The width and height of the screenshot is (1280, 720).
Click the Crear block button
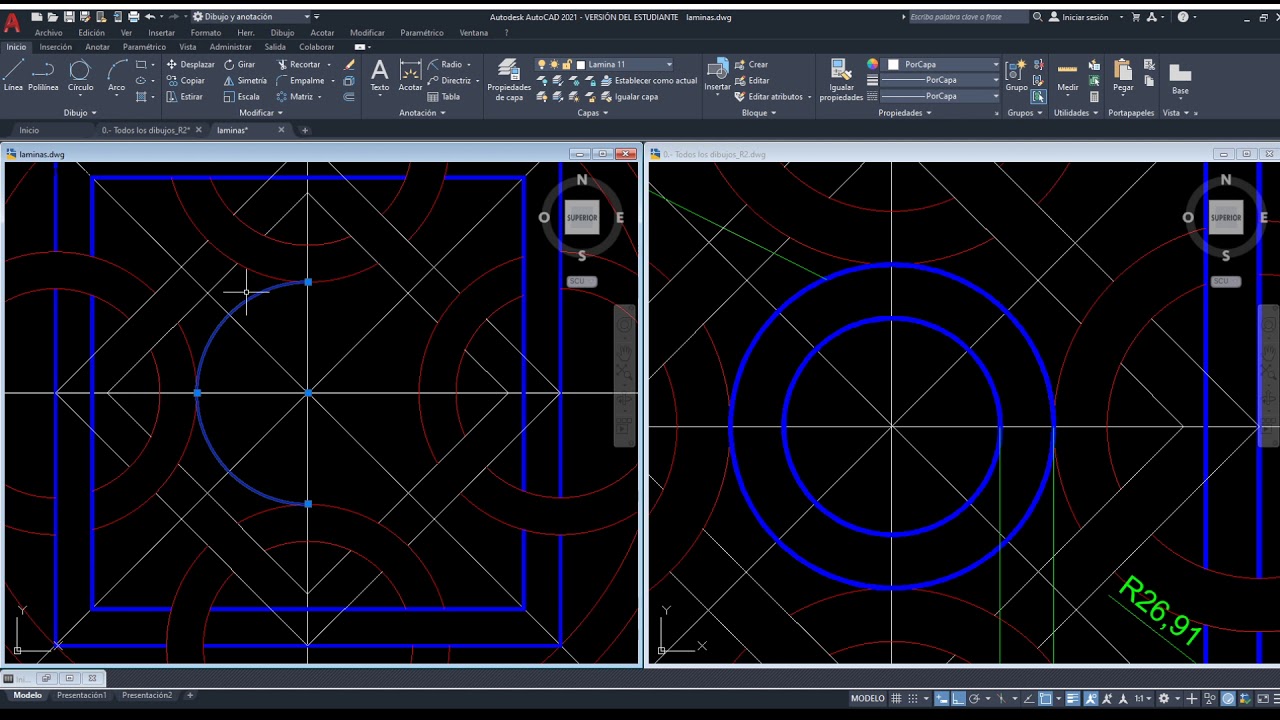click(752, 64)
